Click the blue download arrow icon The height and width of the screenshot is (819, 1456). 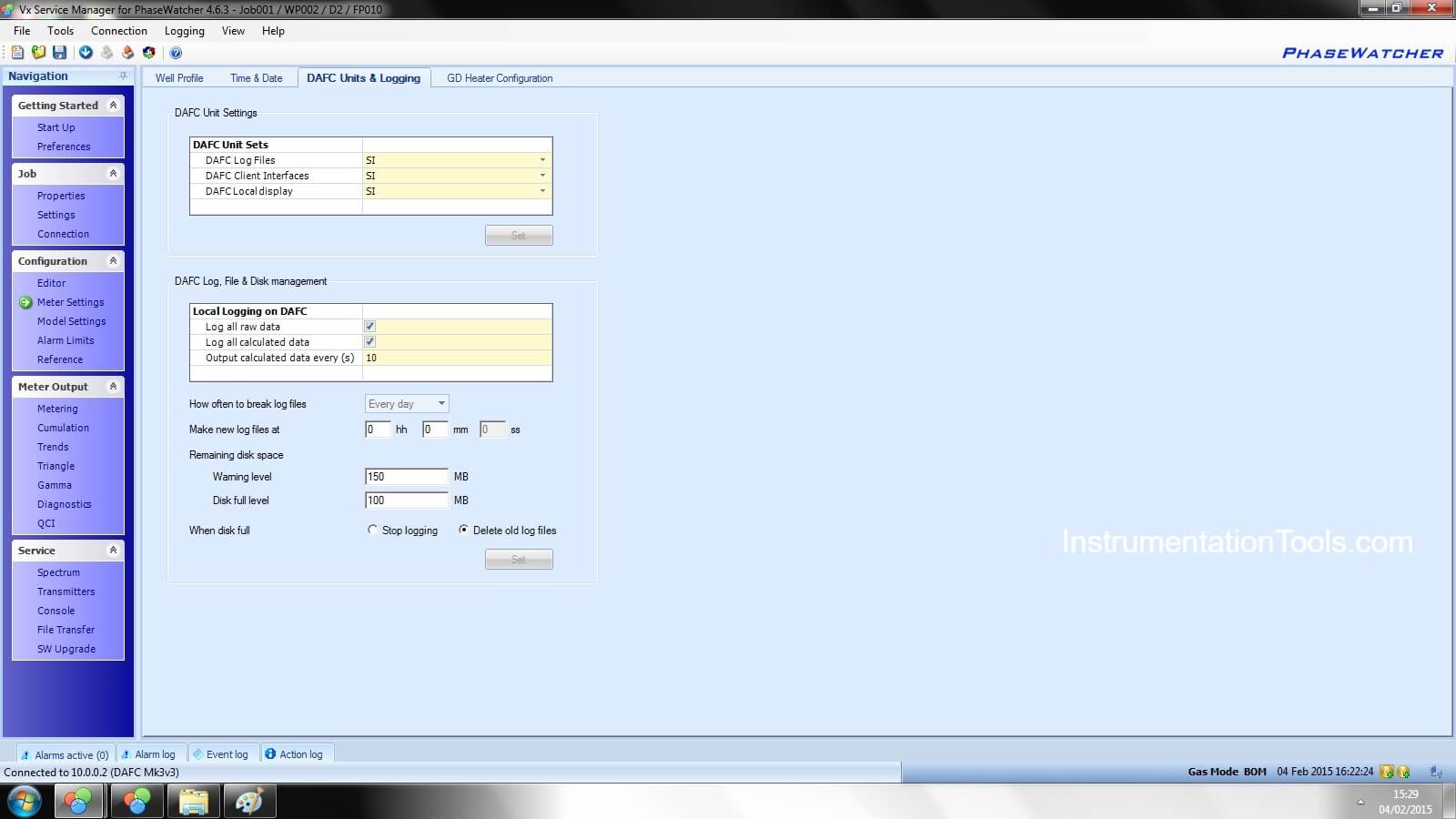click(x=86, y=53)
